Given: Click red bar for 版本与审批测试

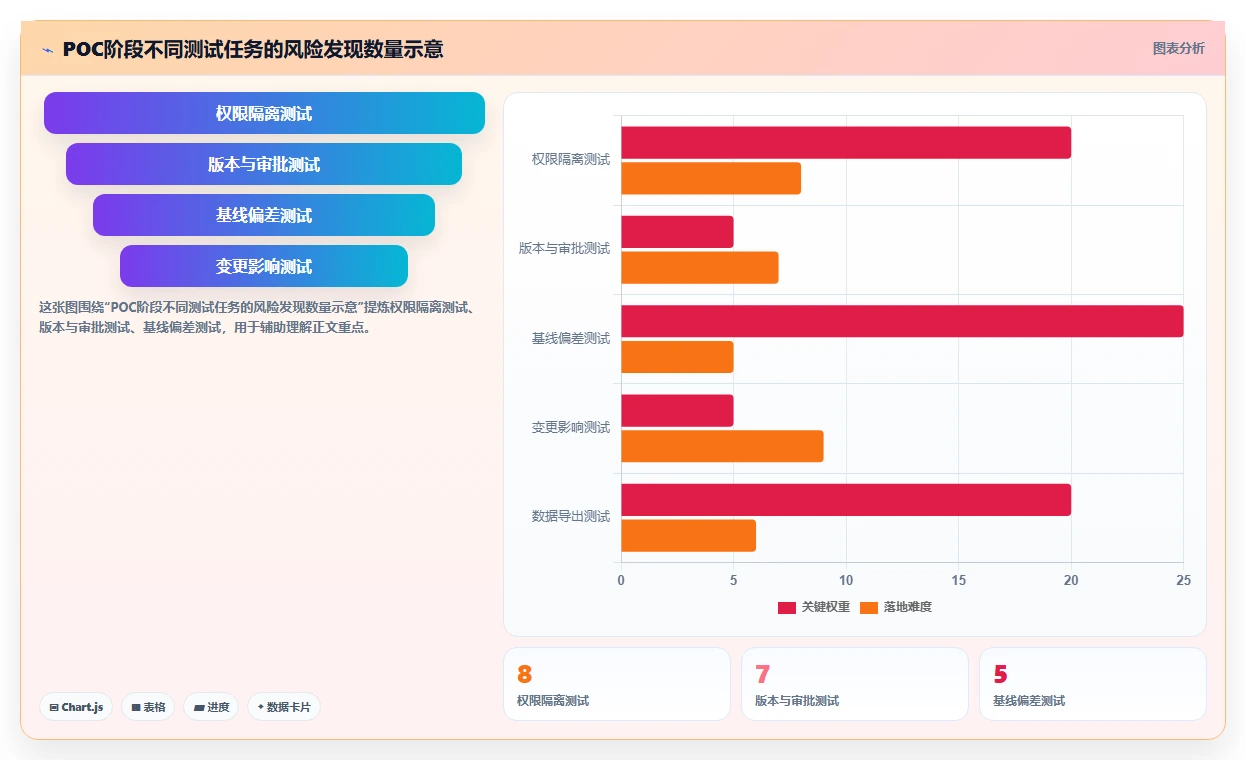Looking at the screenshot, I should point(677,232).
